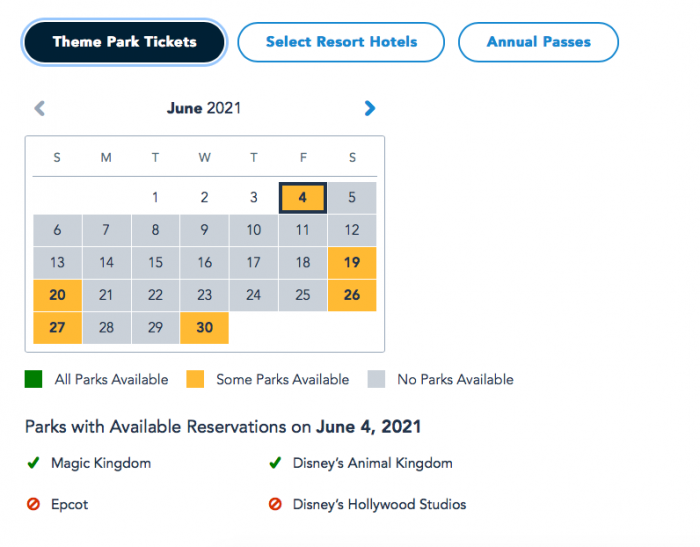The image size is (700, 547).
Task: Choose June 27 on the calendar
Action: [57, 328]
